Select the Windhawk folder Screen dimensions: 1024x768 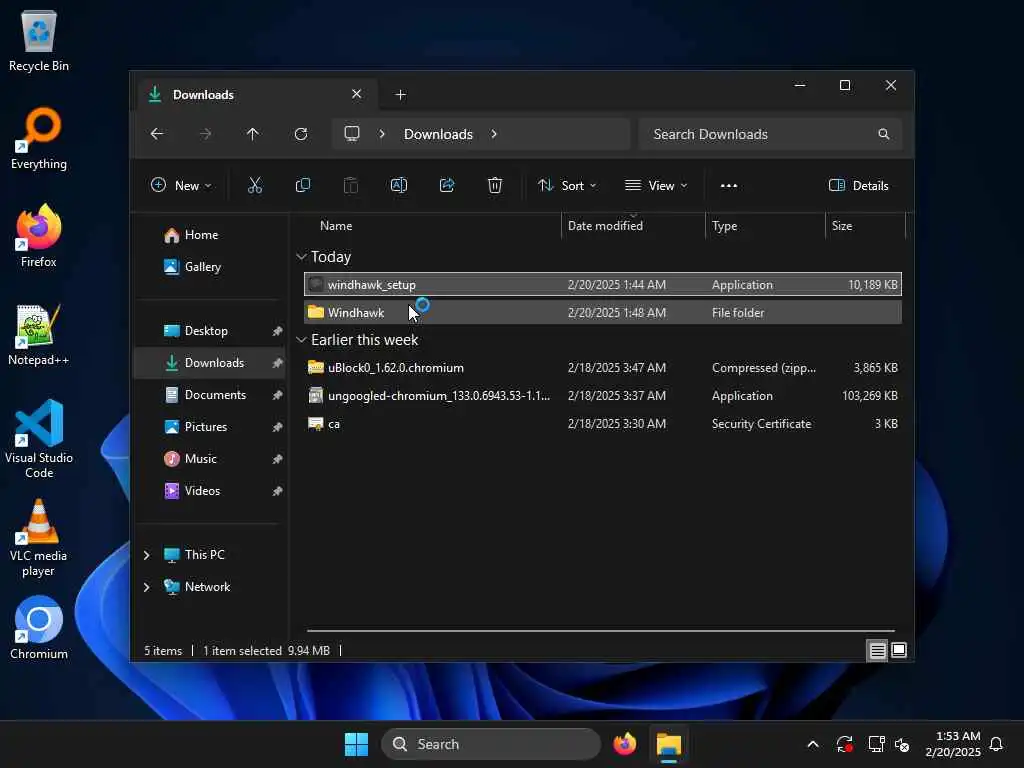click(603, 313)
